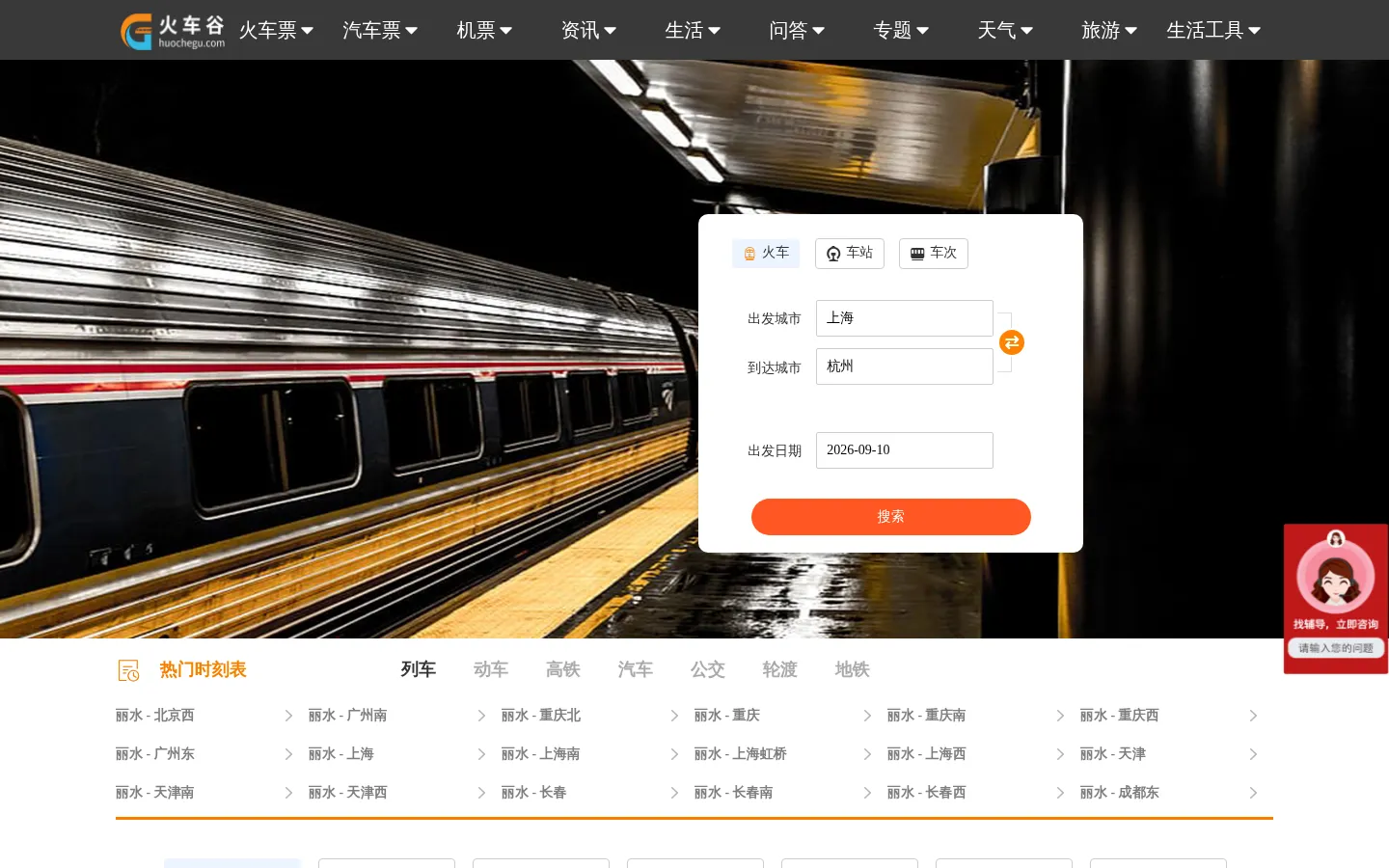Open the 丽水 - 广州南 timetable link

pos(348,716)
